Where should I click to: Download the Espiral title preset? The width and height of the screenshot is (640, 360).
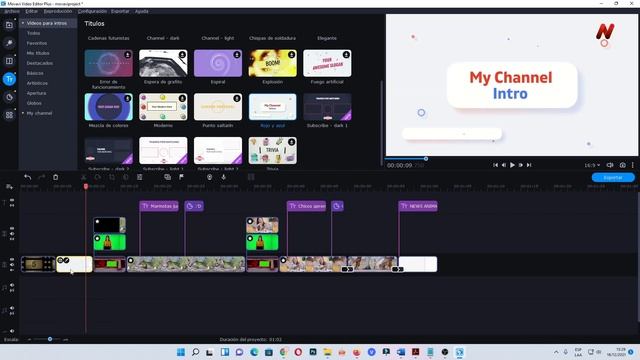pos(237,55)
